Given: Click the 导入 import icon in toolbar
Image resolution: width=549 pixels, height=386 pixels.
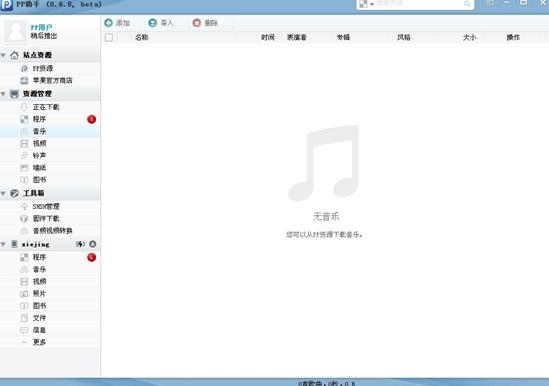Looking at the screenshot, I should coord(152,23).
